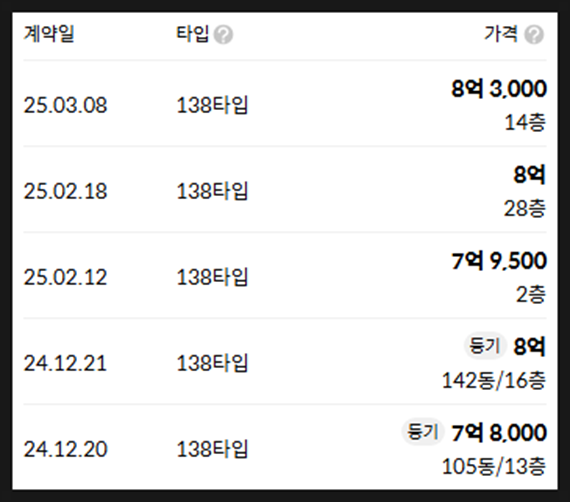Click the 14층 floor label
570x502 pixels.
pos(525,123)
